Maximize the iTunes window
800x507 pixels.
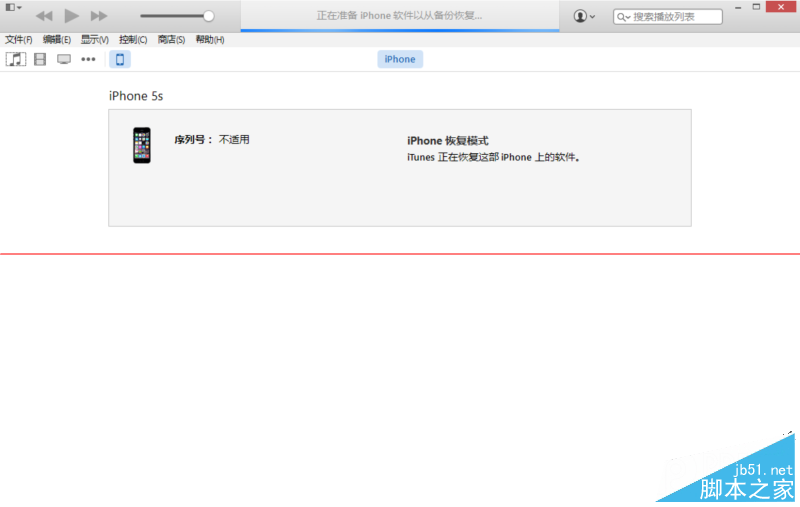coord(756,7)
